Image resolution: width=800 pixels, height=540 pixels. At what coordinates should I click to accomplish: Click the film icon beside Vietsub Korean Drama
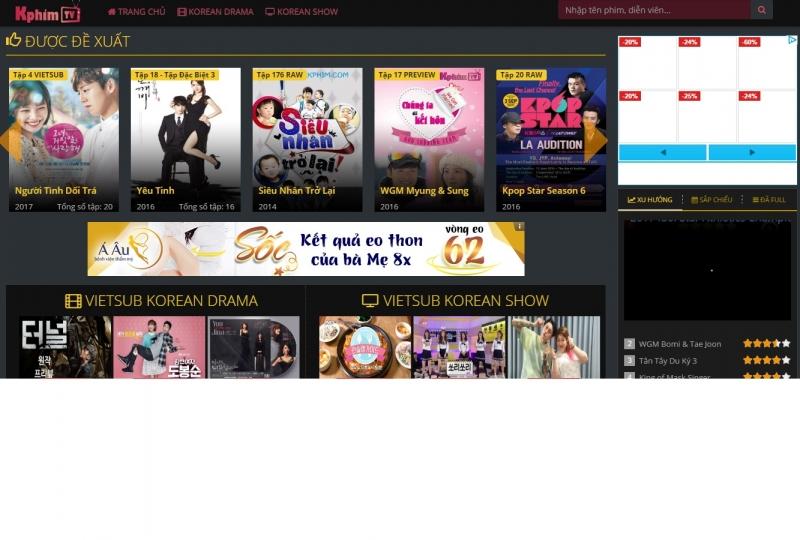click(73, 301)
